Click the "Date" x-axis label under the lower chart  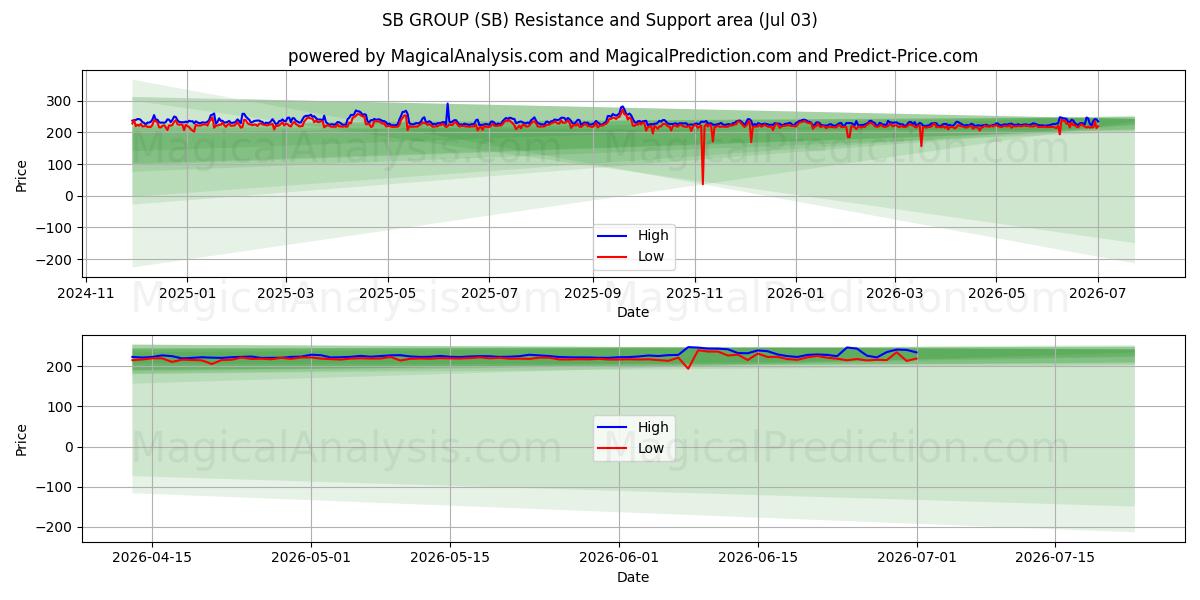tap(633, 577)
